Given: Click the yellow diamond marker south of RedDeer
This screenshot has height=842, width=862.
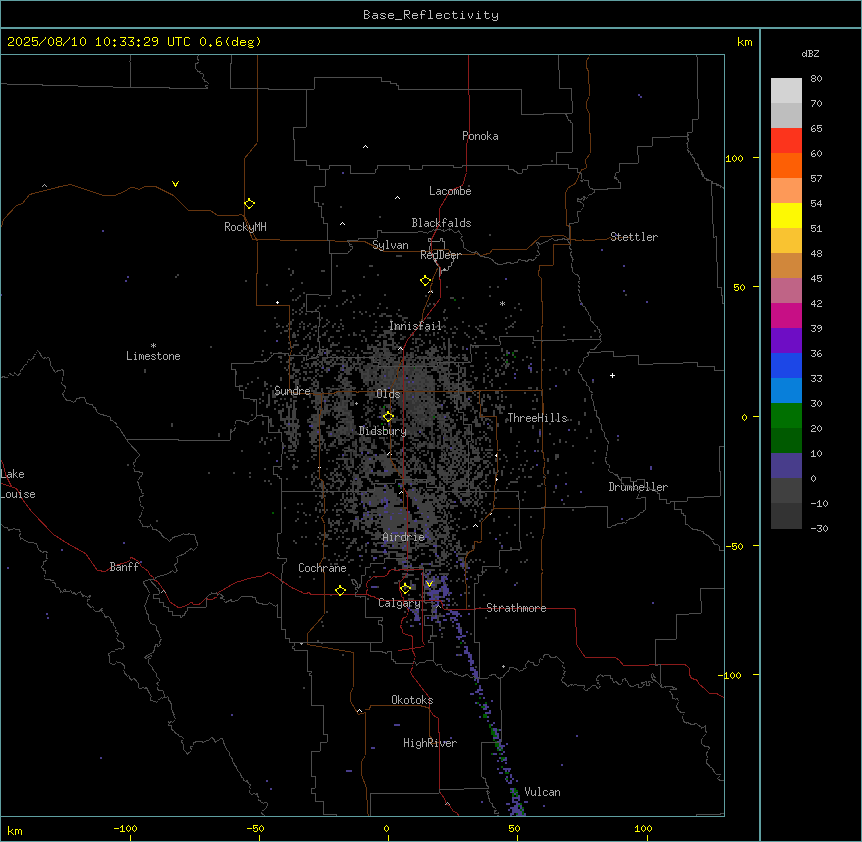Looking at the screenshot, I should point(425,281).
